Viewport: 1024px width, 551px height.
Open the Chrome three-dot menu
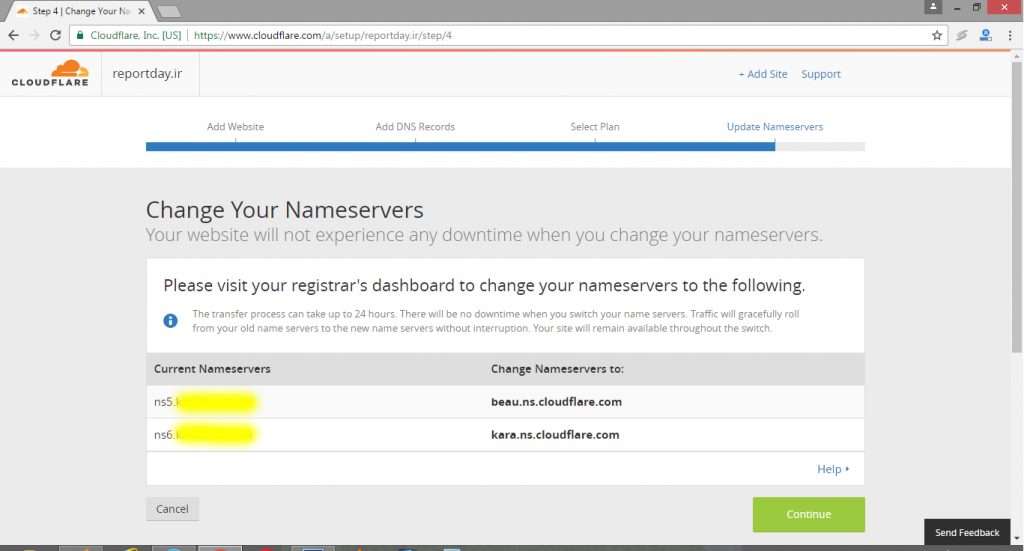[x=1010, y=35]
